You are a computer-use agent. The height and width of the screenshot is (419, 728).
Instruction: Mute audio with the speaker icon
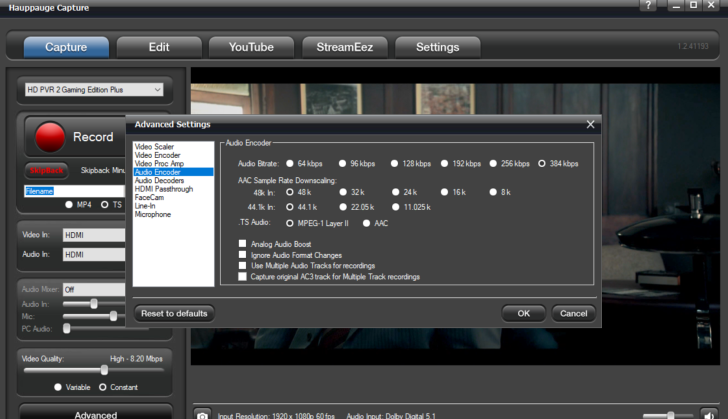coord(709,414)
